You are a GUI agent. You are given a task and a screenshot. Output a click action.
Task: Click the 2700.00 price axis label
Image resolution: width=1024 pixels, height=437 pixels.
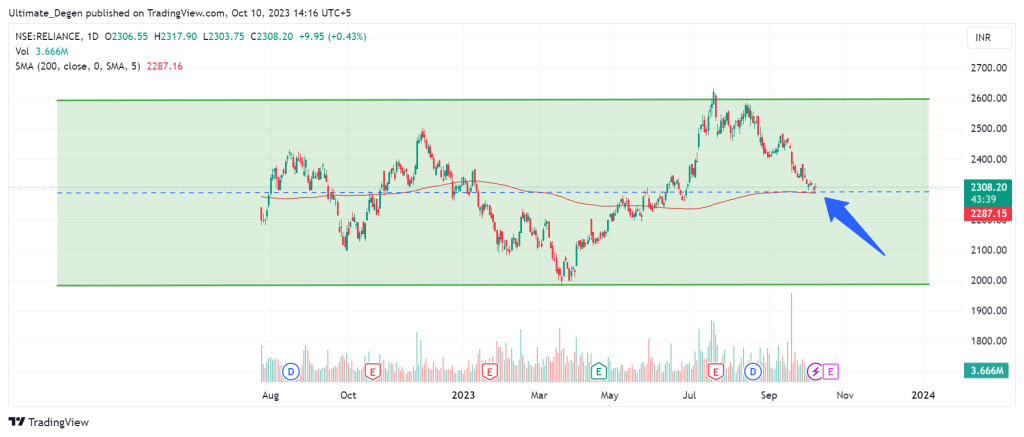(x=987, y=68)
